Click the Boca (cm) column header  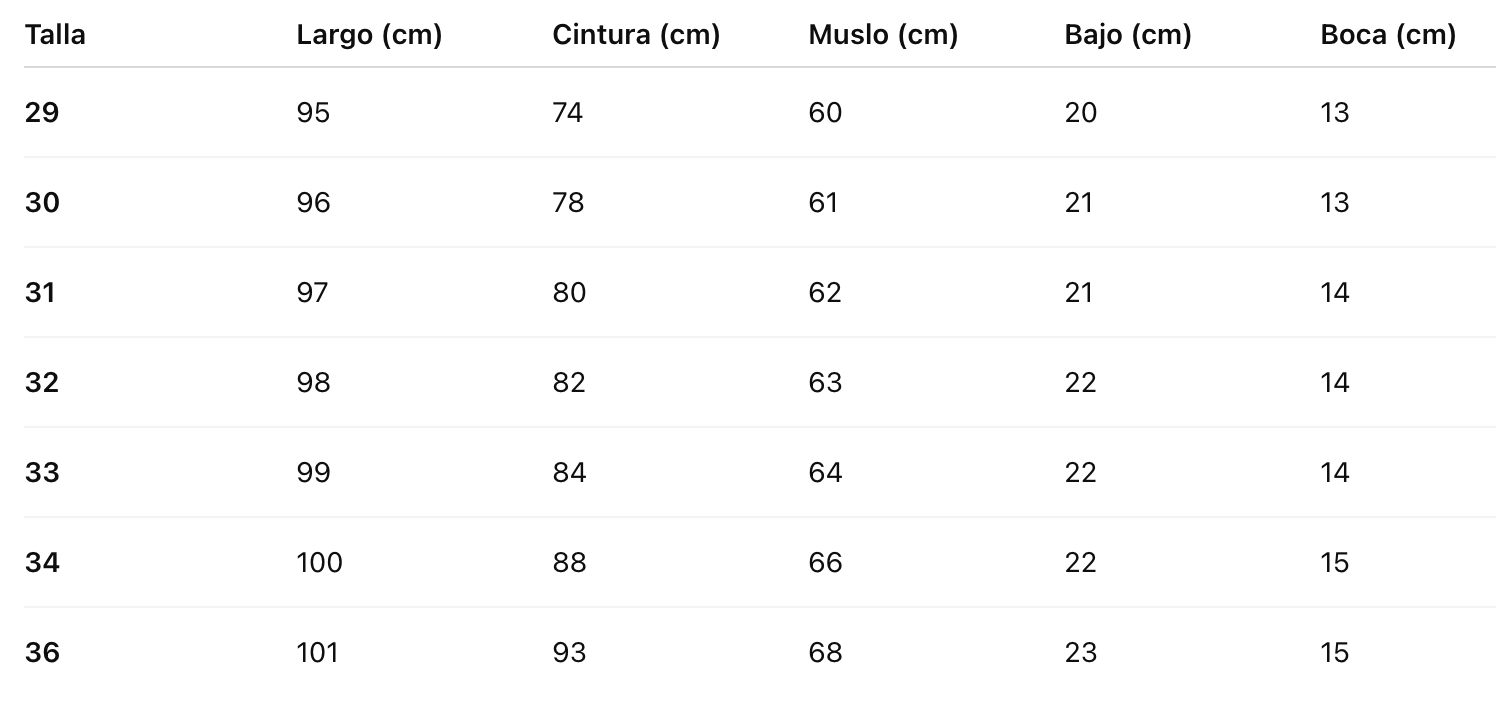(1388, 35)
